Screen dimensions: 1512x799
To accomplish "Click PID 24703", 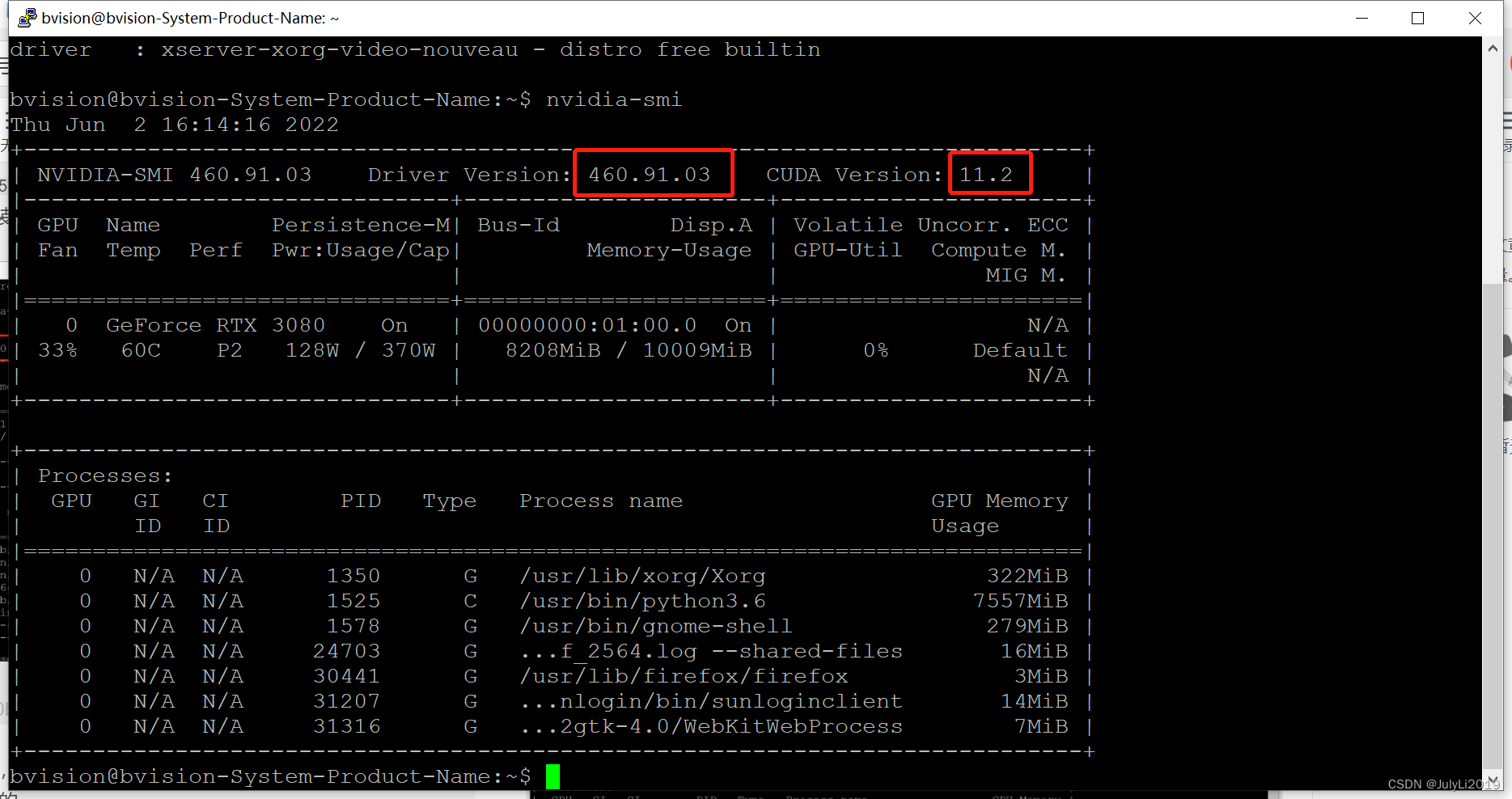I will pos(346,651).
